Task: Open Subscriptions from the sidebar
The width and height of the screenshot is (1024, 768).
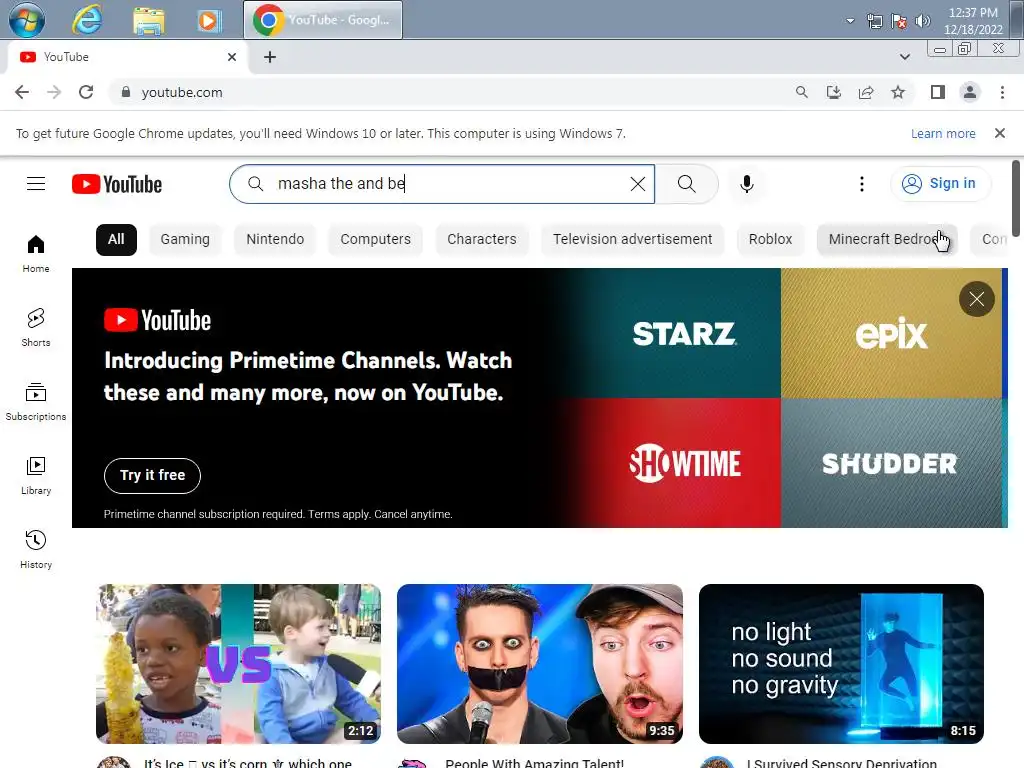Action: [x=36, y=401]
